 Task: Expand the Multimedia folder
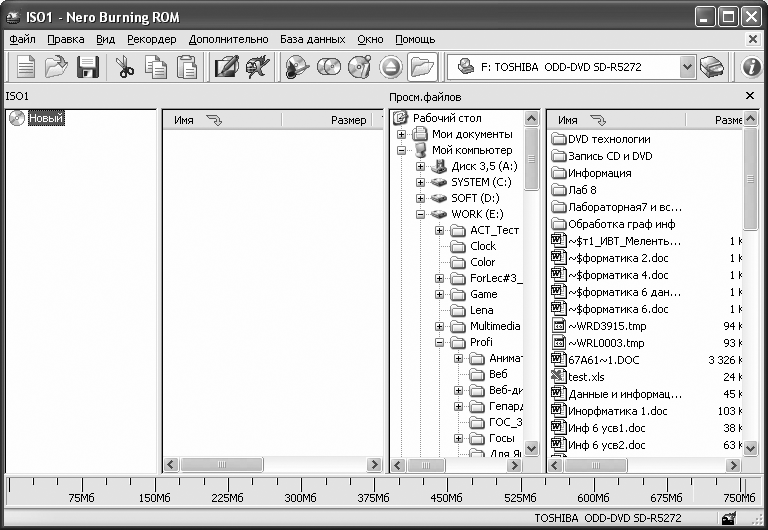(439, 326)
